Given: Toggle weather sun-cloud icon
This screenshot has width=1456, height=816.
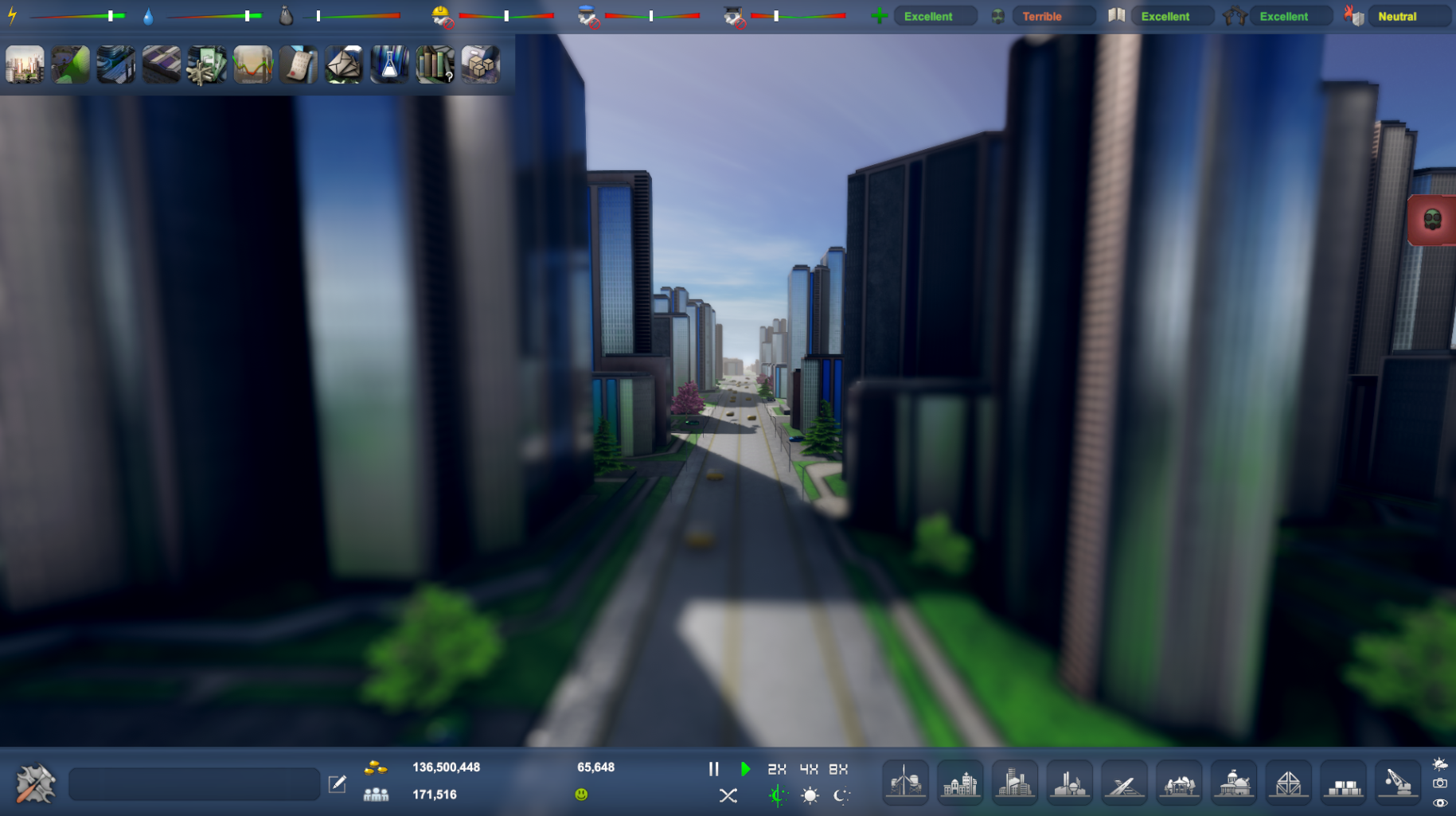Looking at the screenshot, I should (x=1440, y=764).
